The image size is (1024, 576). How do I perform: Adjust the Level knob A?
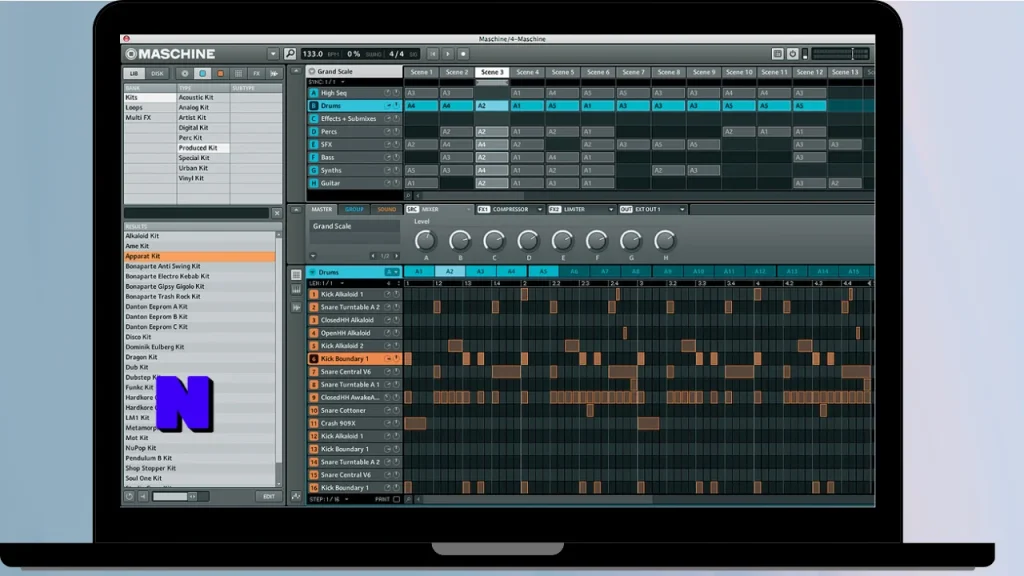click(x=425, y=241)
